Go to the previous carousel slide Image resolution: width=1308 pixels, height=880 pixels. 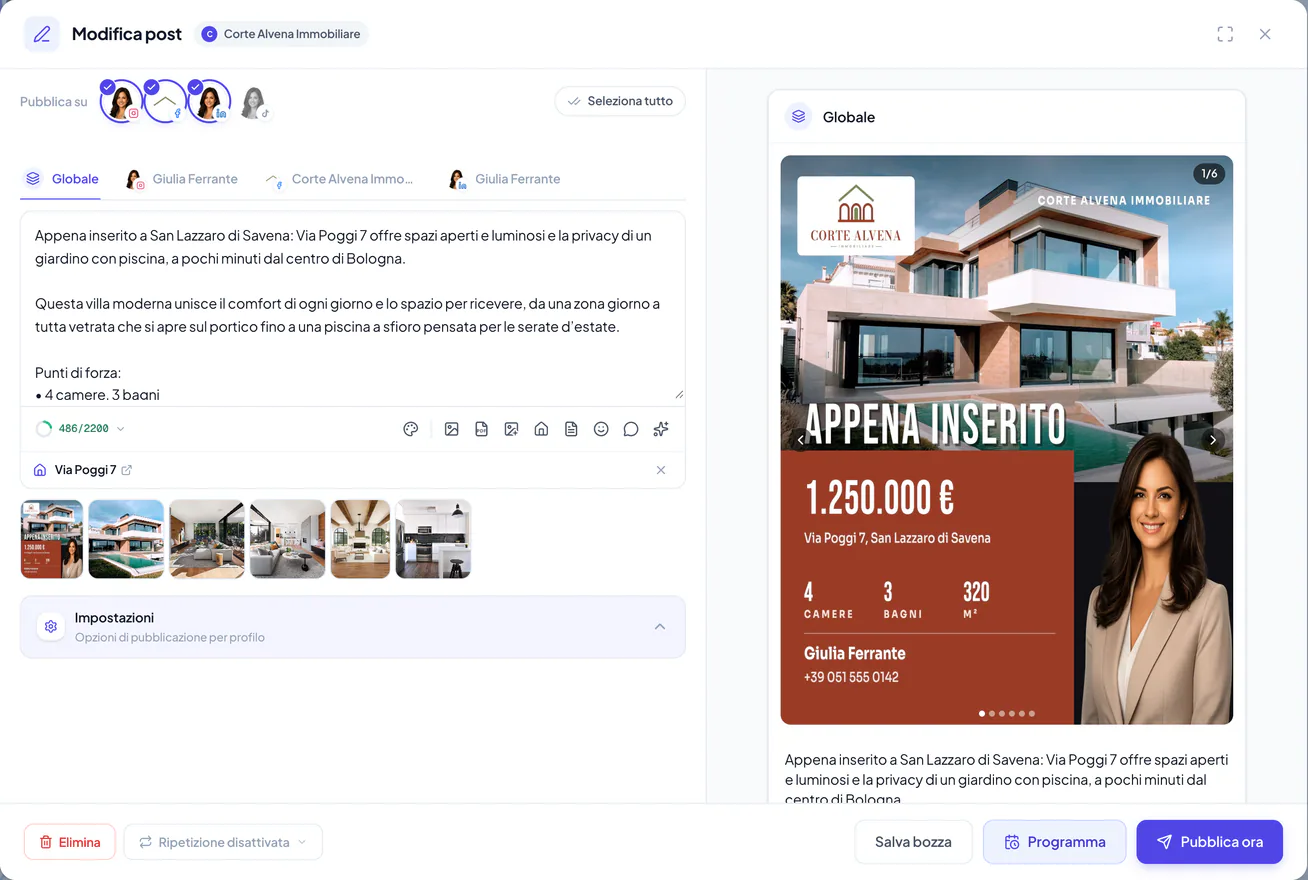pyautogui.click(x=800, y=440)
